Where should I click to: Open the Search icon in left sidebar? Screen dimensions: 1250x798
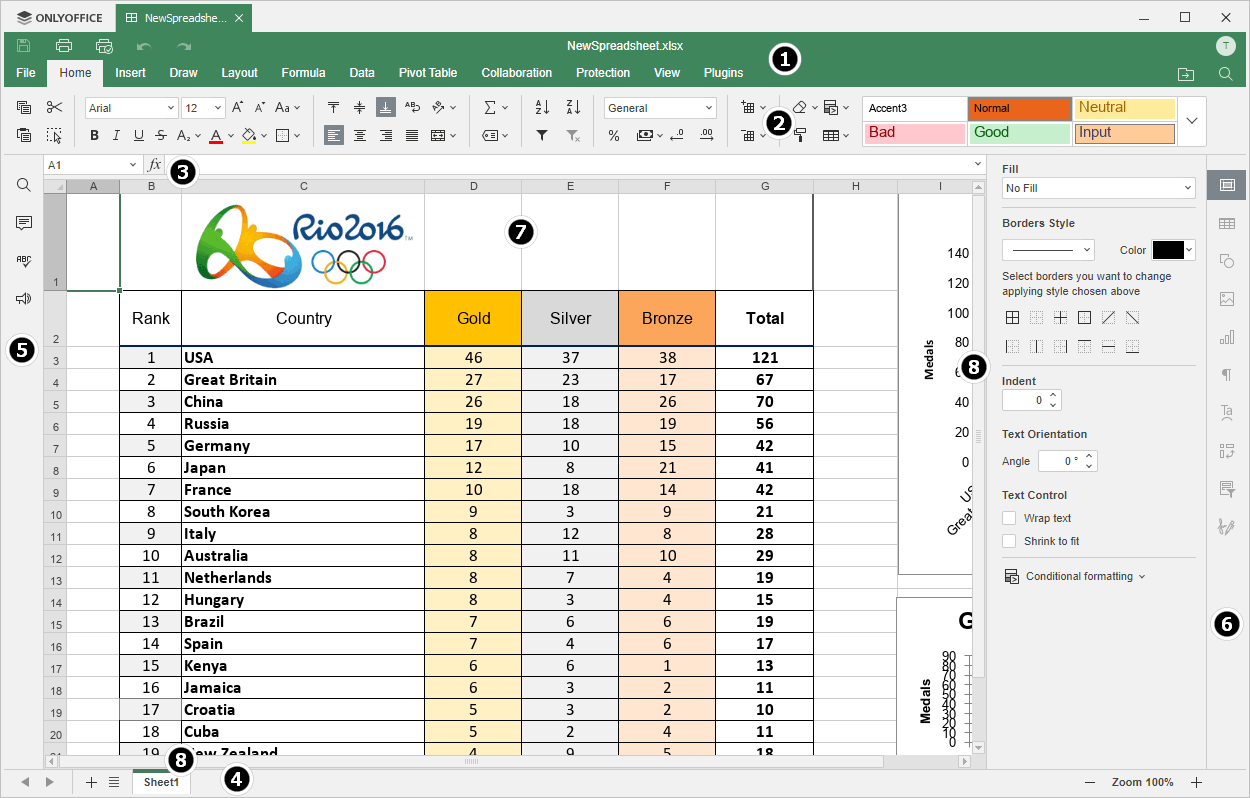[24, 185]
